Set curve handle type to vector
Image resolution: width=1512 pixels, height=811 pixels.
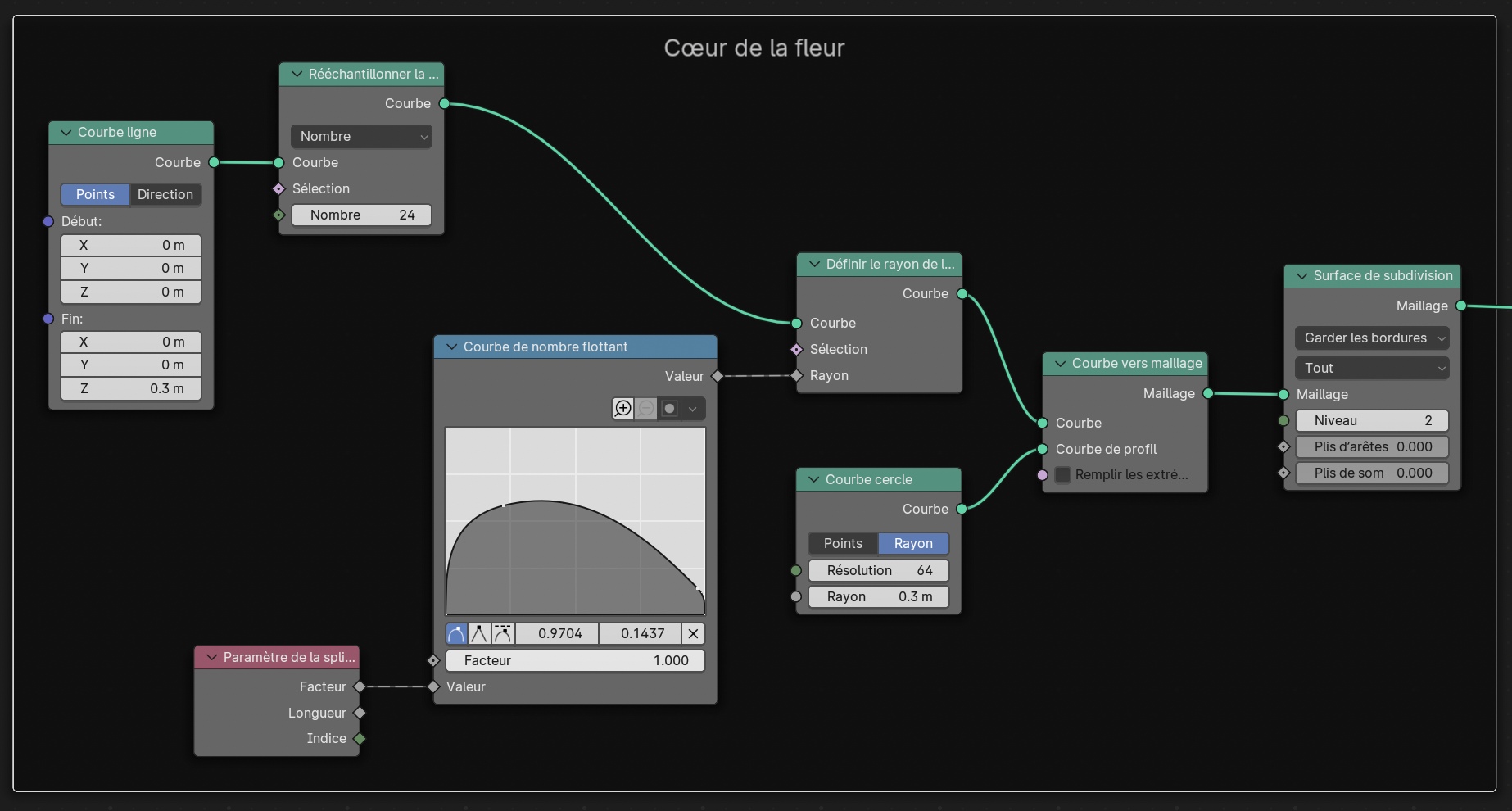(479, 633)
